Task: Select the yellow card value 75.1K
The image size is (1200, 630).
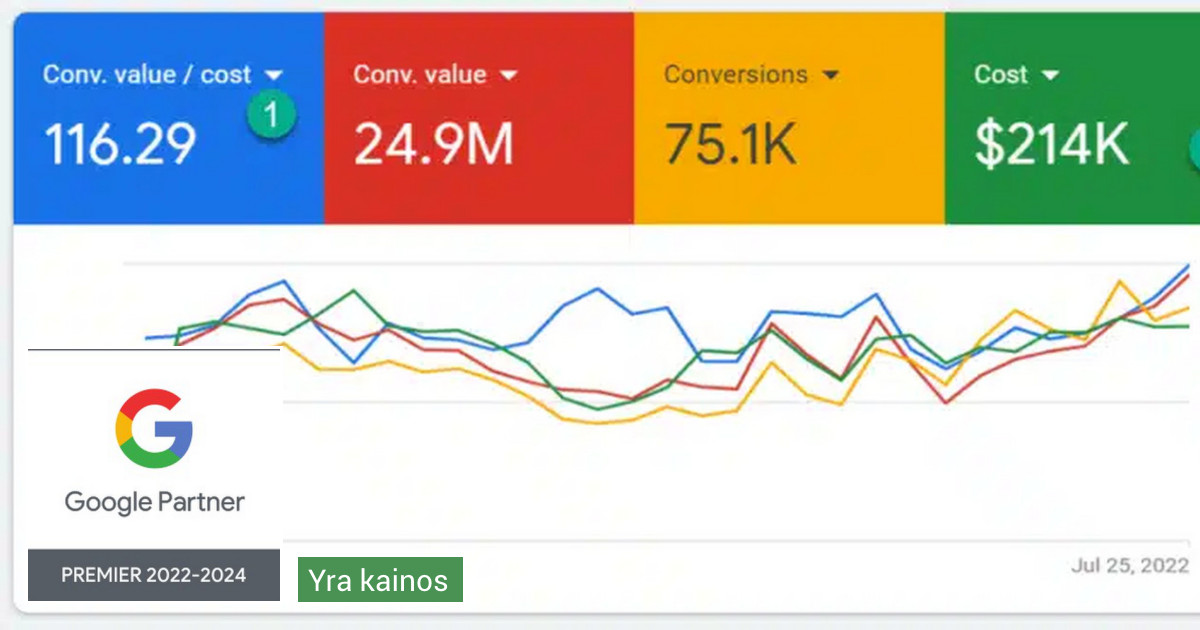Action: pos(731,145)
